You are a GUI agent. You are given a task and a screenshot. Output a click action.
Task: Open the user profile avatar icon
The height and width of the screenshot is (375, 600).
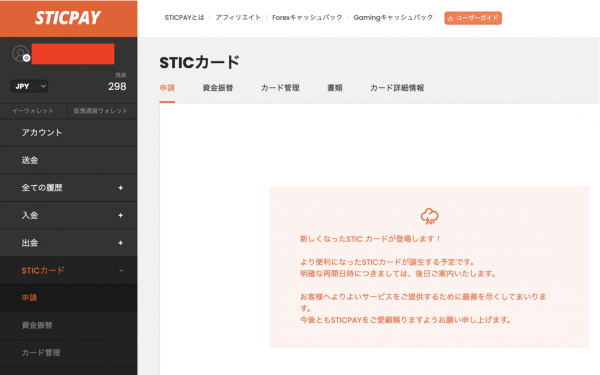tap(21, 54)
